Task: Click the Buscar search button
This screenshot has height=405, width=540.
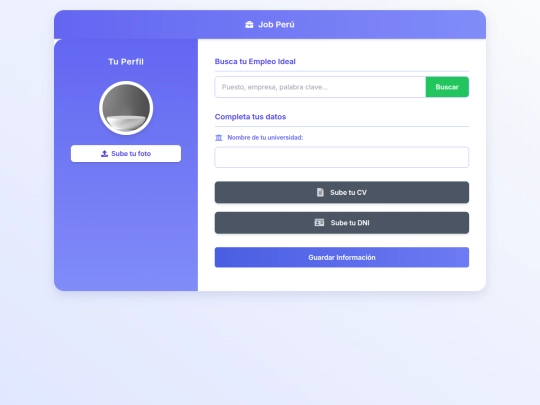Action: point(447,87)
